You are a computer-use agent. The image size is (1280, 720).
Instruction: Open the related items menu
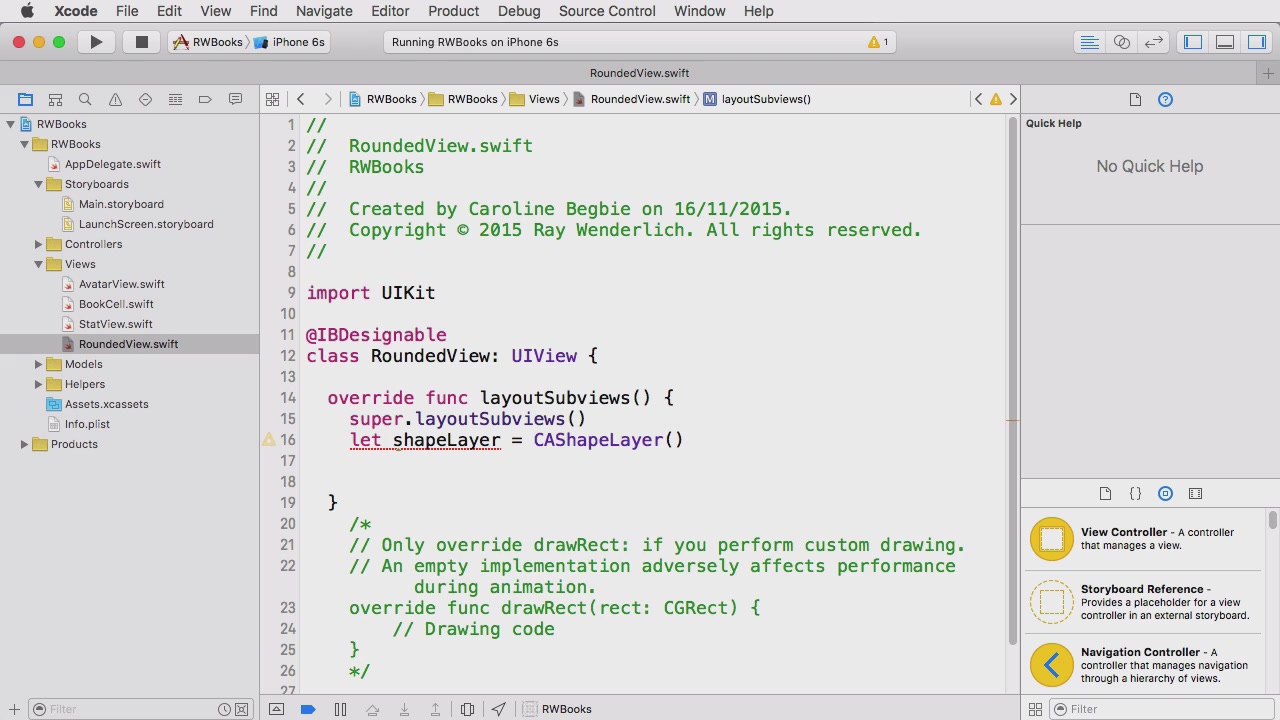click(x=272, y=99)
